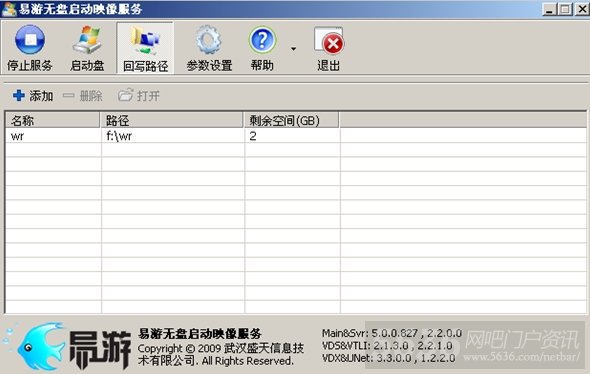Screen dimensions: 590x374
Task: Sort by the 名称 column header
Action: (x=53, y=120)
